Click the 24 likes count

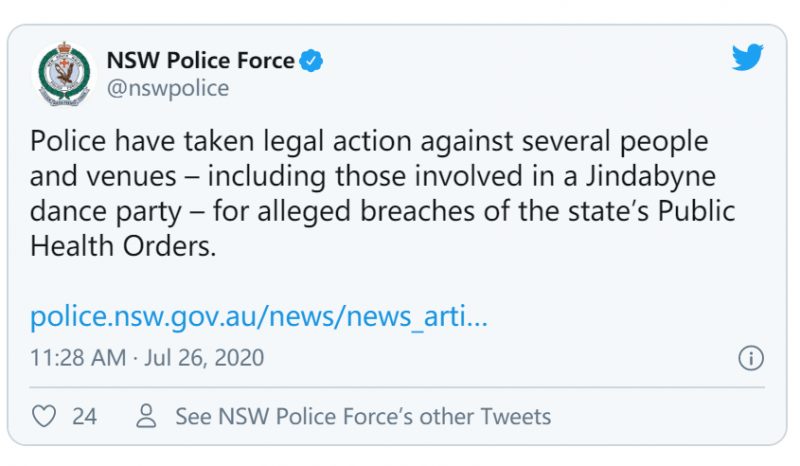click(x=84, y=416)
